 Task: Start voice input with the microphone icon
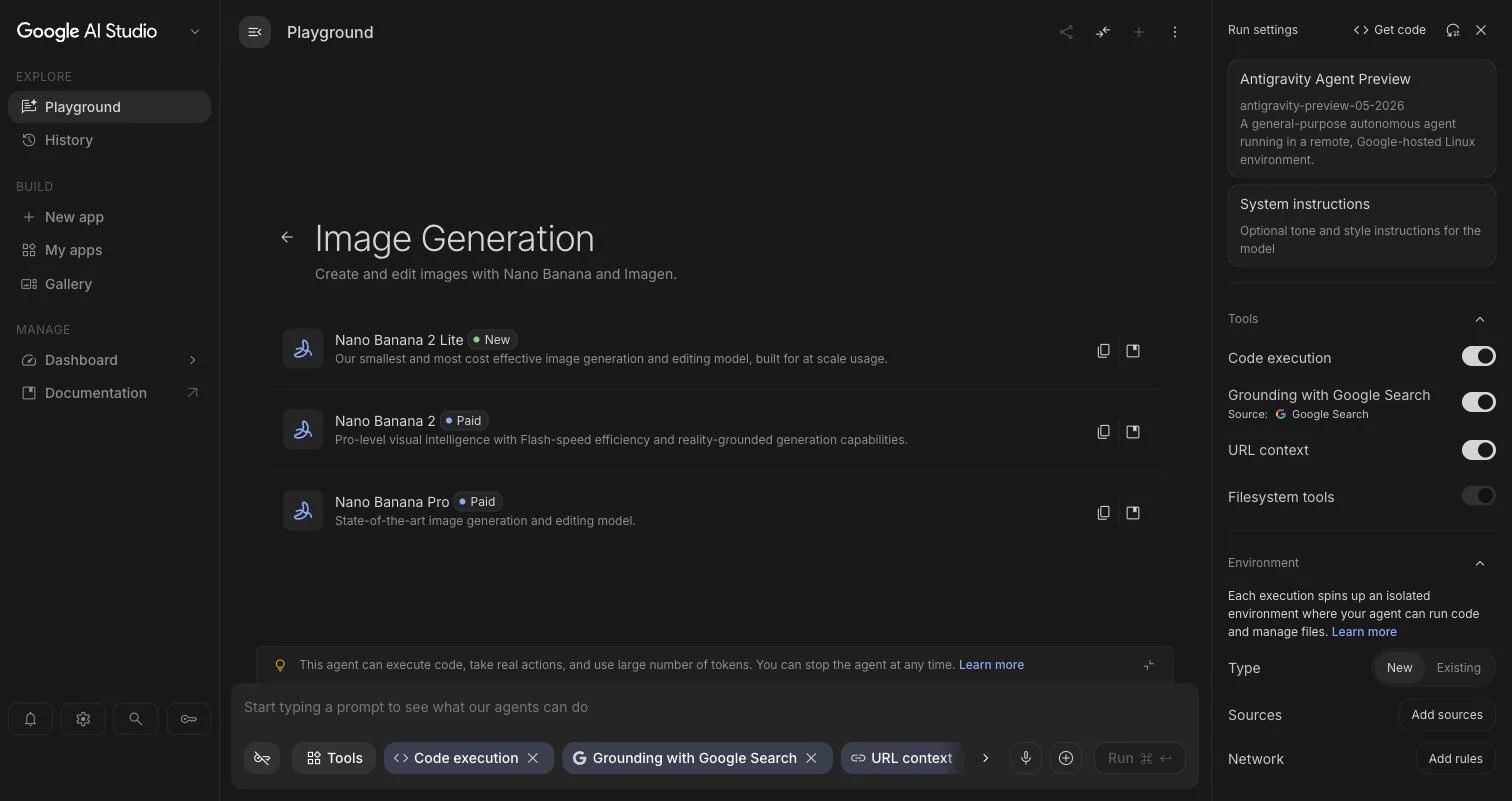click(1026, 758)
